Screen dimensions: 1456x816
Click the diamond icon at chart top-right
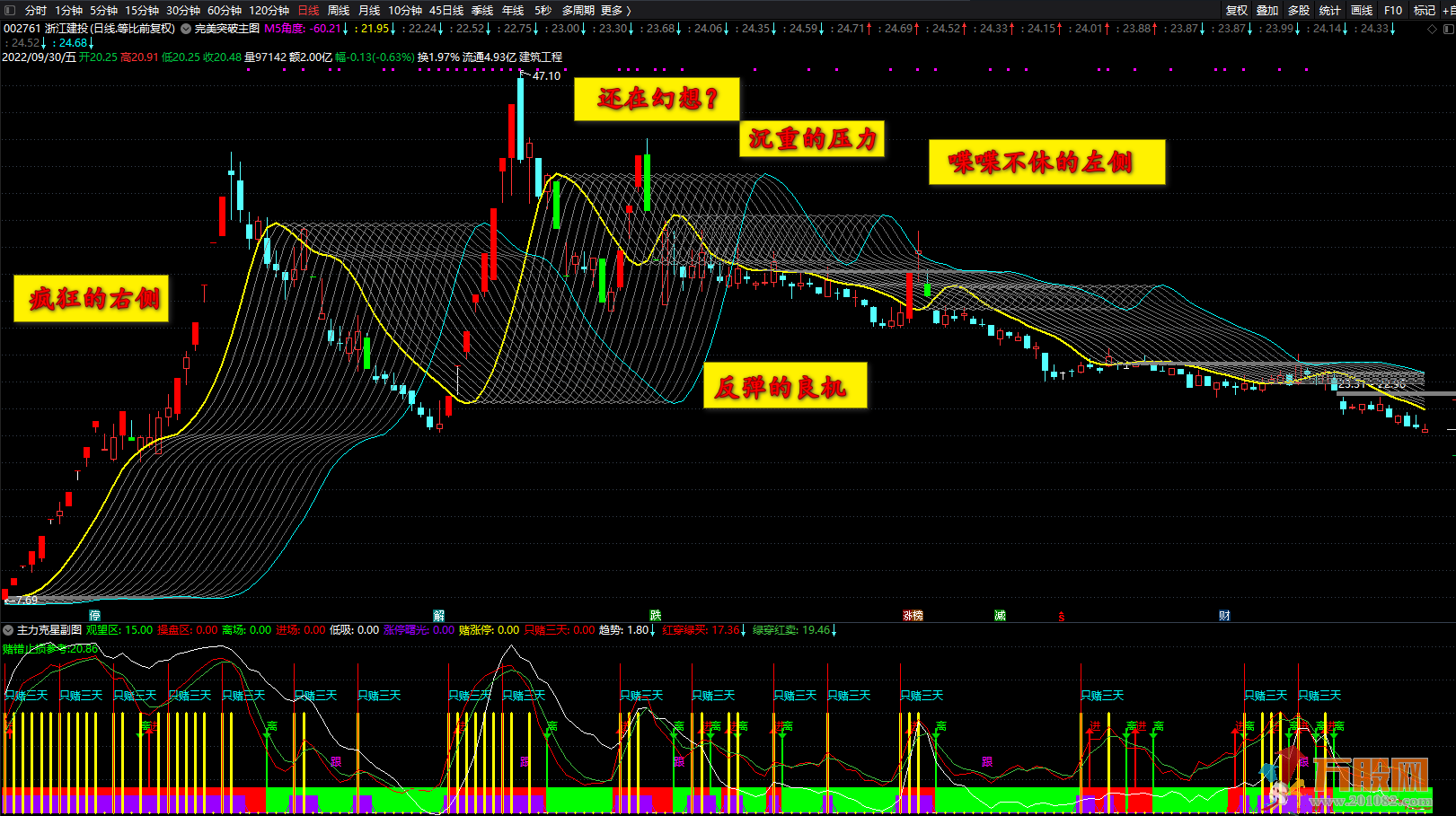[1432, 29]
